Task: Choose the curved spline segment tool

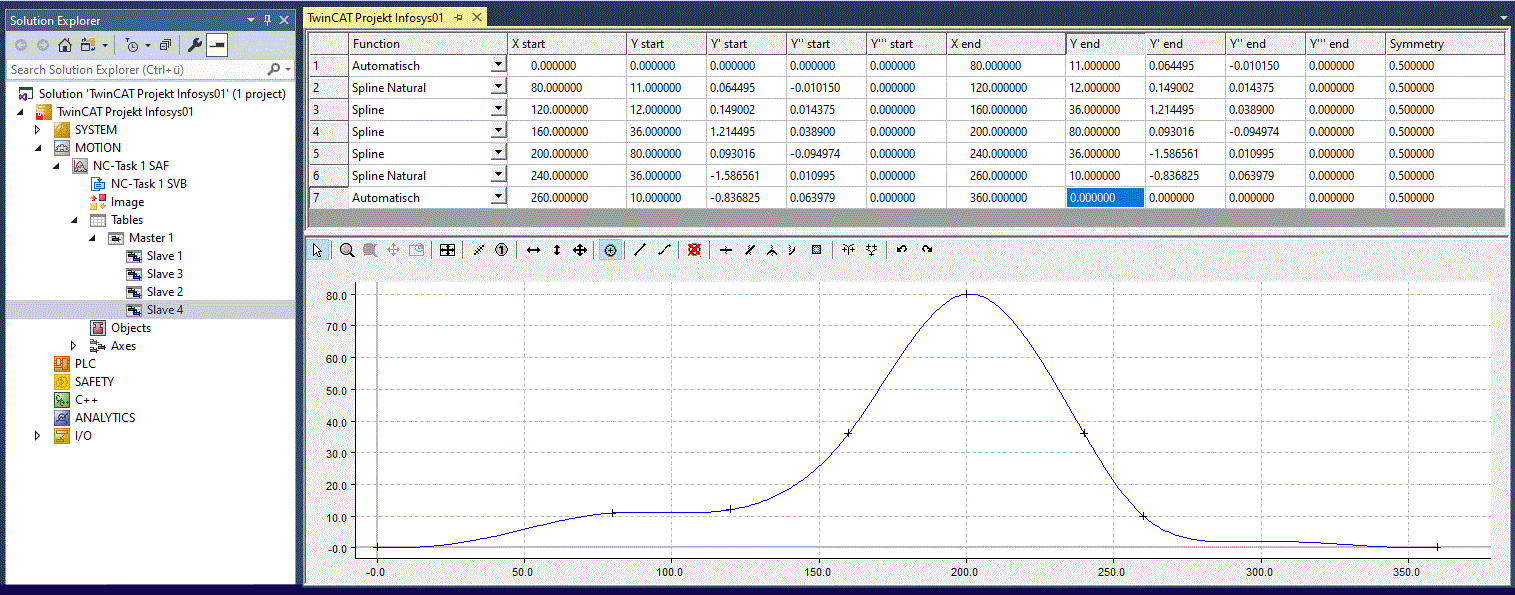Action: [663, 250]
